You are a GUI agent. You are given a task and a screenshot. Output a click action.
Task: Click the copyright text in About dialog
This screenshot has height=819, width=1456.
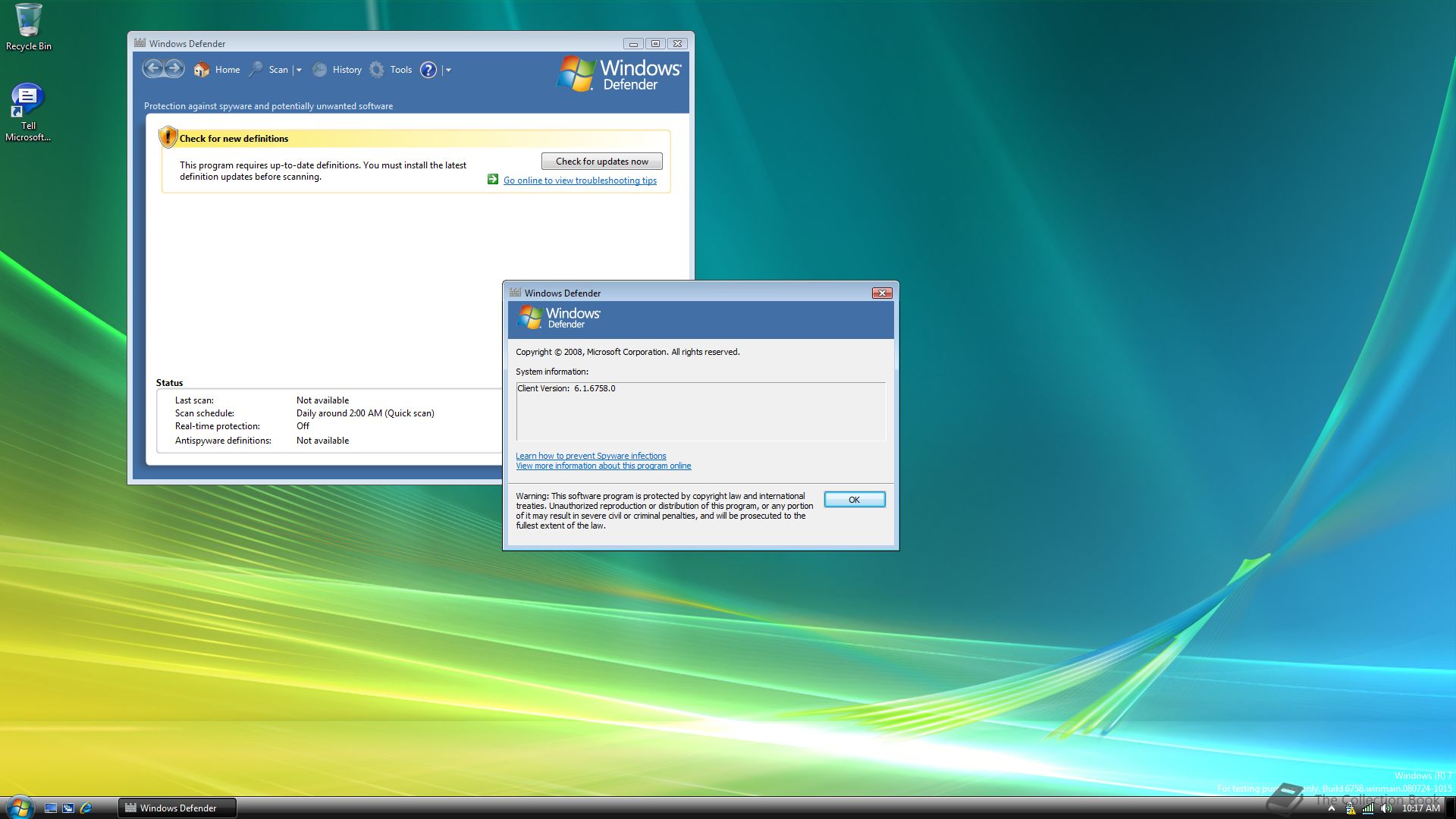point(628,352)
